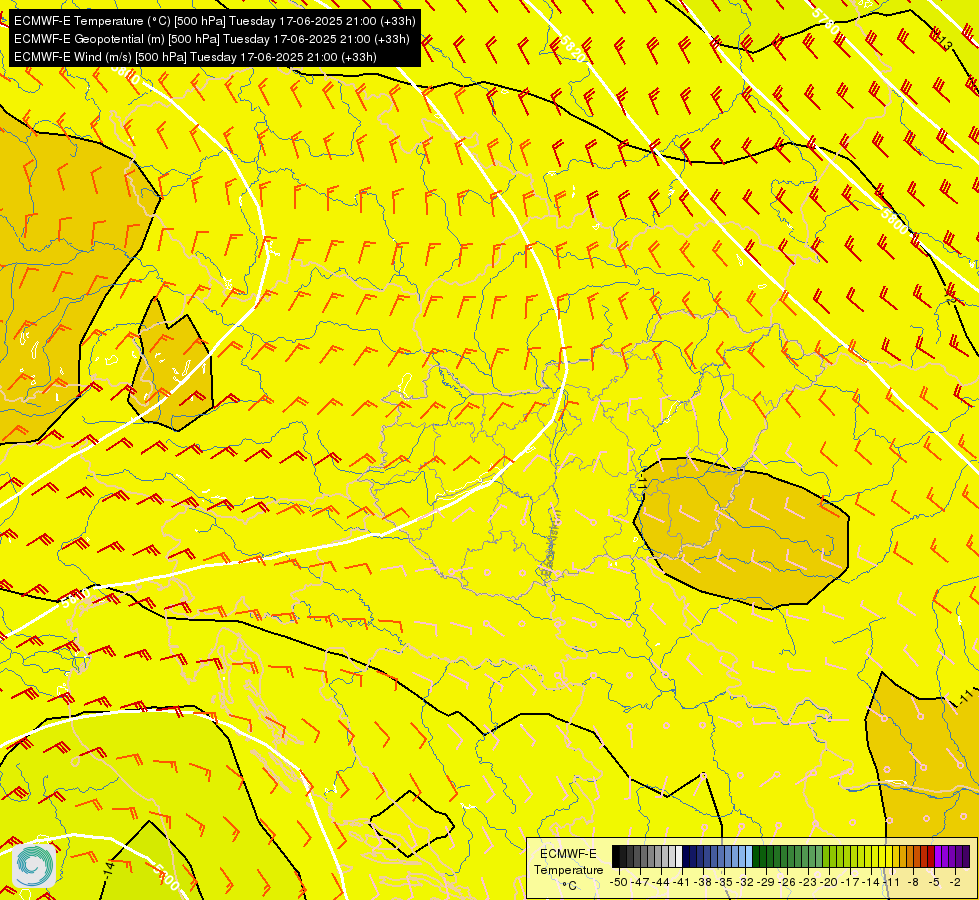The height and width of the screenshot is (900, 979).
Task: Click the -50 value on the legend scale
Action: coord(619,883)
